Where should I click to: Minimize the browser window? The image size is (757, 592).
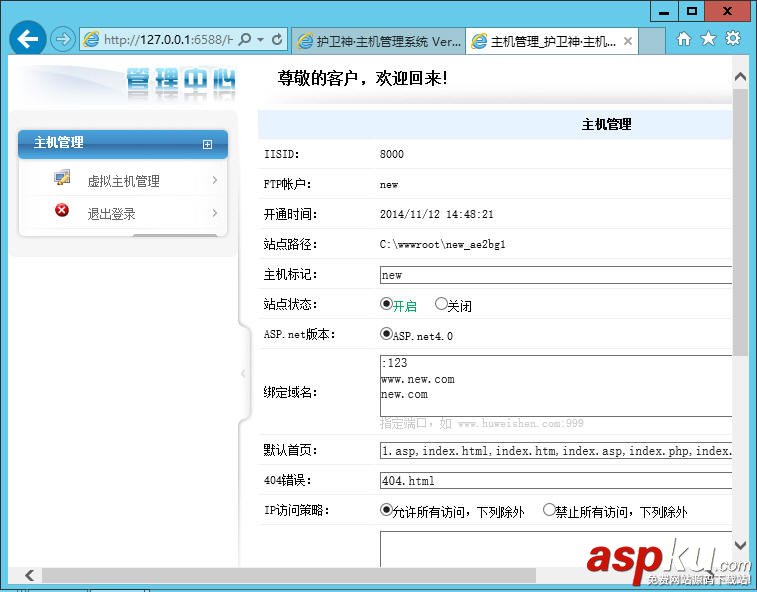click(664, 12)
